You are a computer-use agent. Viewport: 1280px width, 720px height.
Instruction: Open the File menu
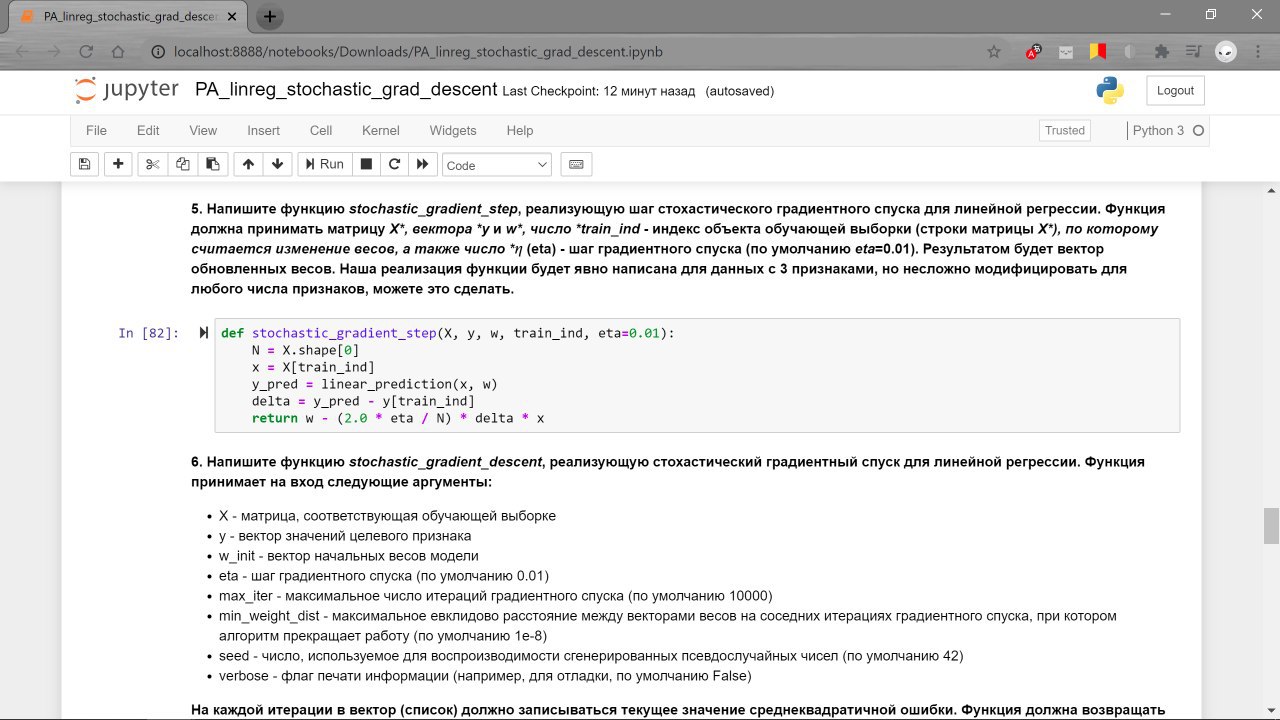pos(96,130)
